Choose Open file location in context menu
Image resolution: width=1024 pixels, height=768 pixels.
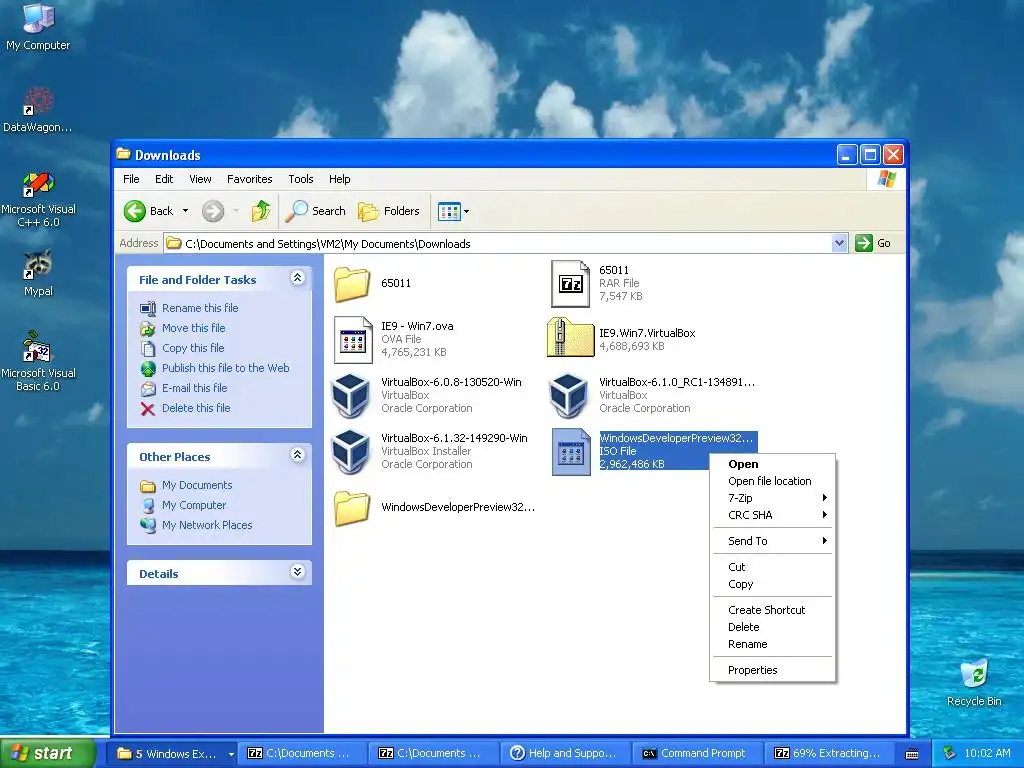769,481
